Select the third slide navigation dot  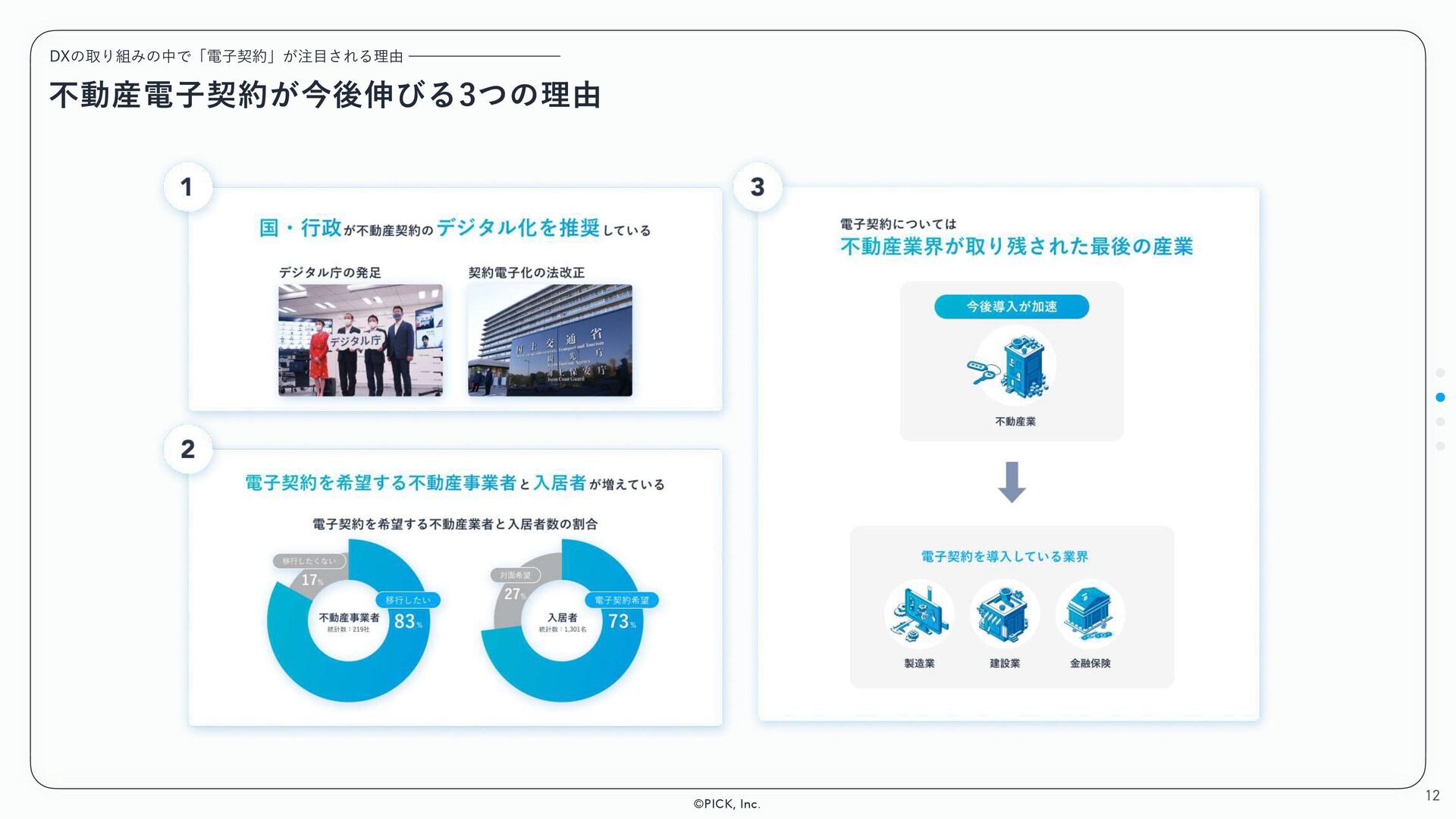click(1440, 422)
